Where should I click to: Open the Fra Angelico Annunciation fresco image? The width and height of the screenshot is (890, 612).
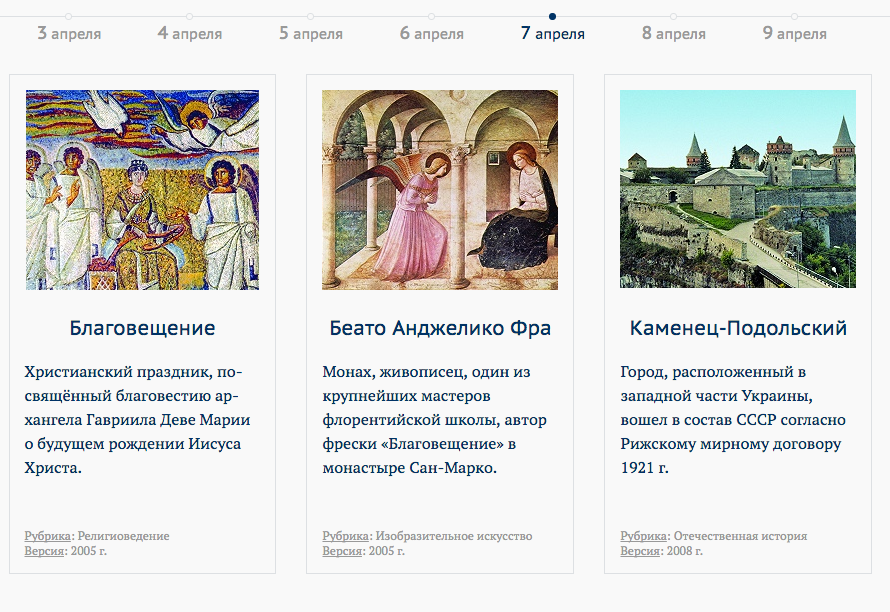pos(440,190)
